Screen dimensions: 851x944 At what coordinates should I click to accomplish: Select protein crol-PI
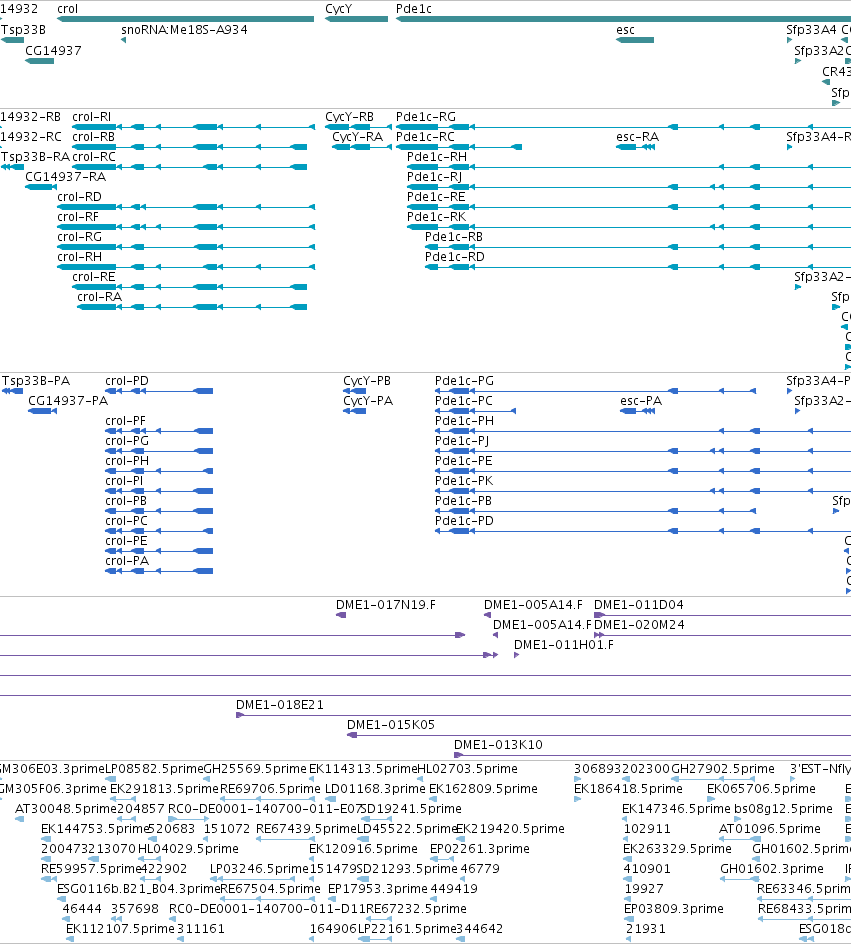pos(159,491)
